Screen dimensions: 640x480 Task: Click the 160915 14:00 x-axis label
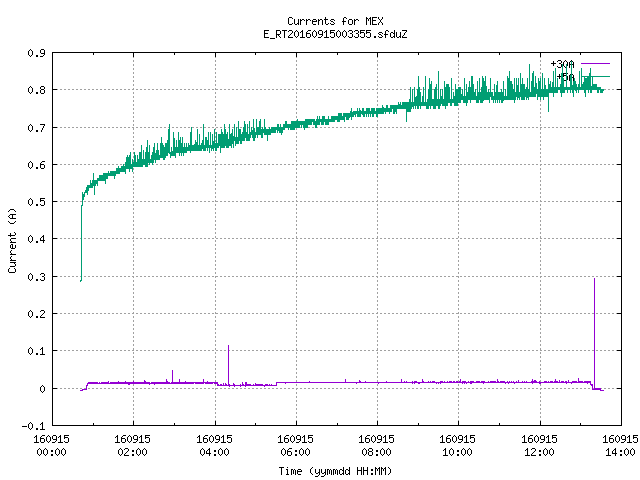620,445
